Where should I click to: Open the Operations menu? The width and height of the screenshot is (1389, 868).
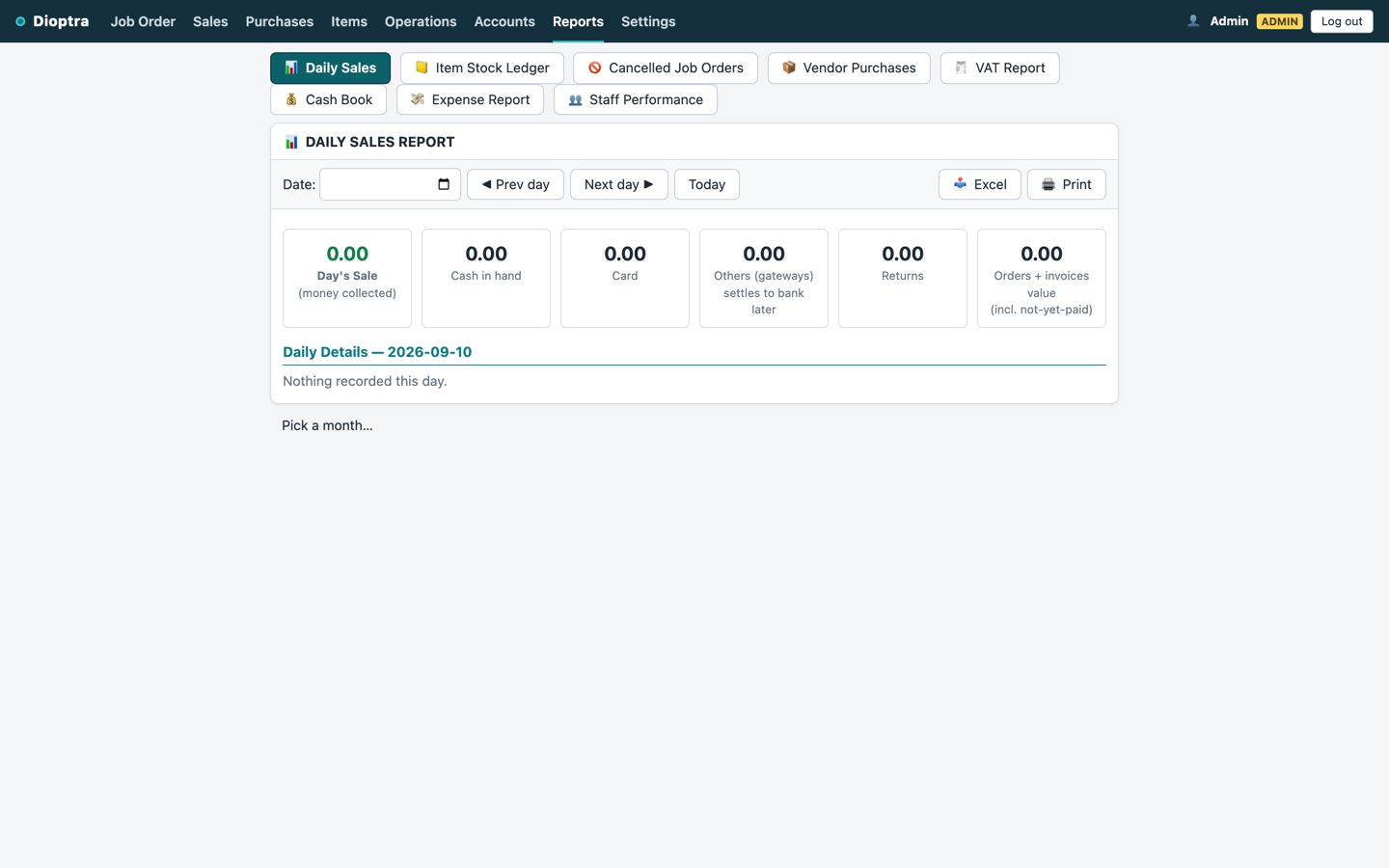[x=421, y=21]
